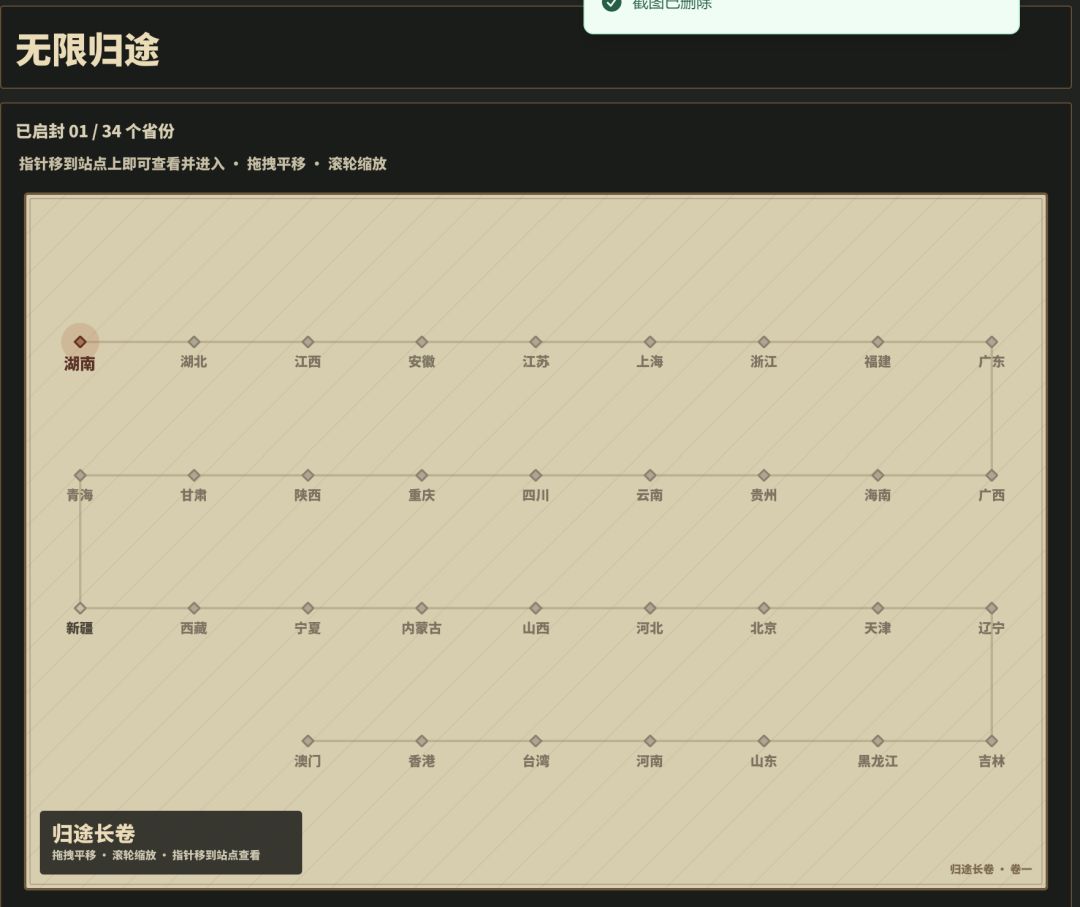Open the 青海 station diamond
1080x907 pixels.
tap(80, 475)
